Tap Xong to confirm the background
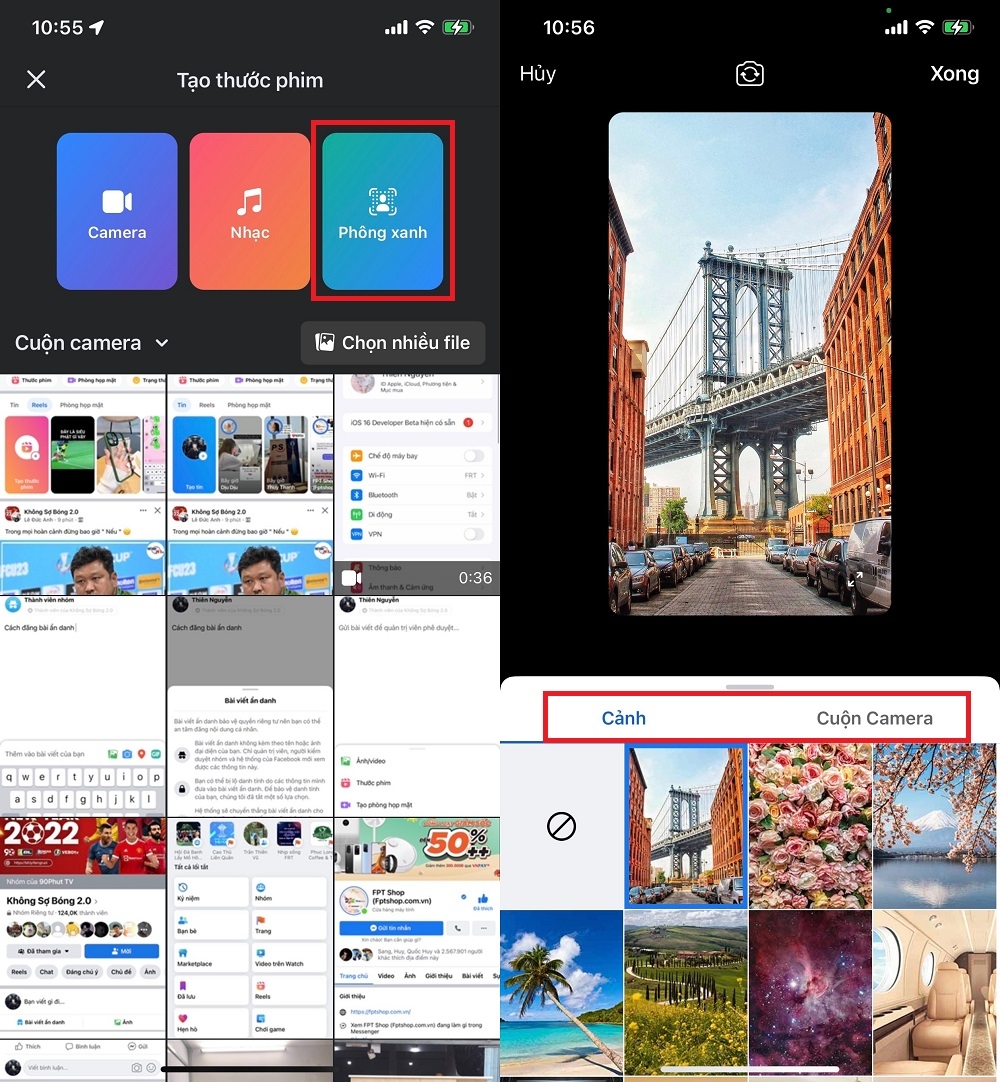The width and height of the screenshot is (1000, 1082). [954, 73]
